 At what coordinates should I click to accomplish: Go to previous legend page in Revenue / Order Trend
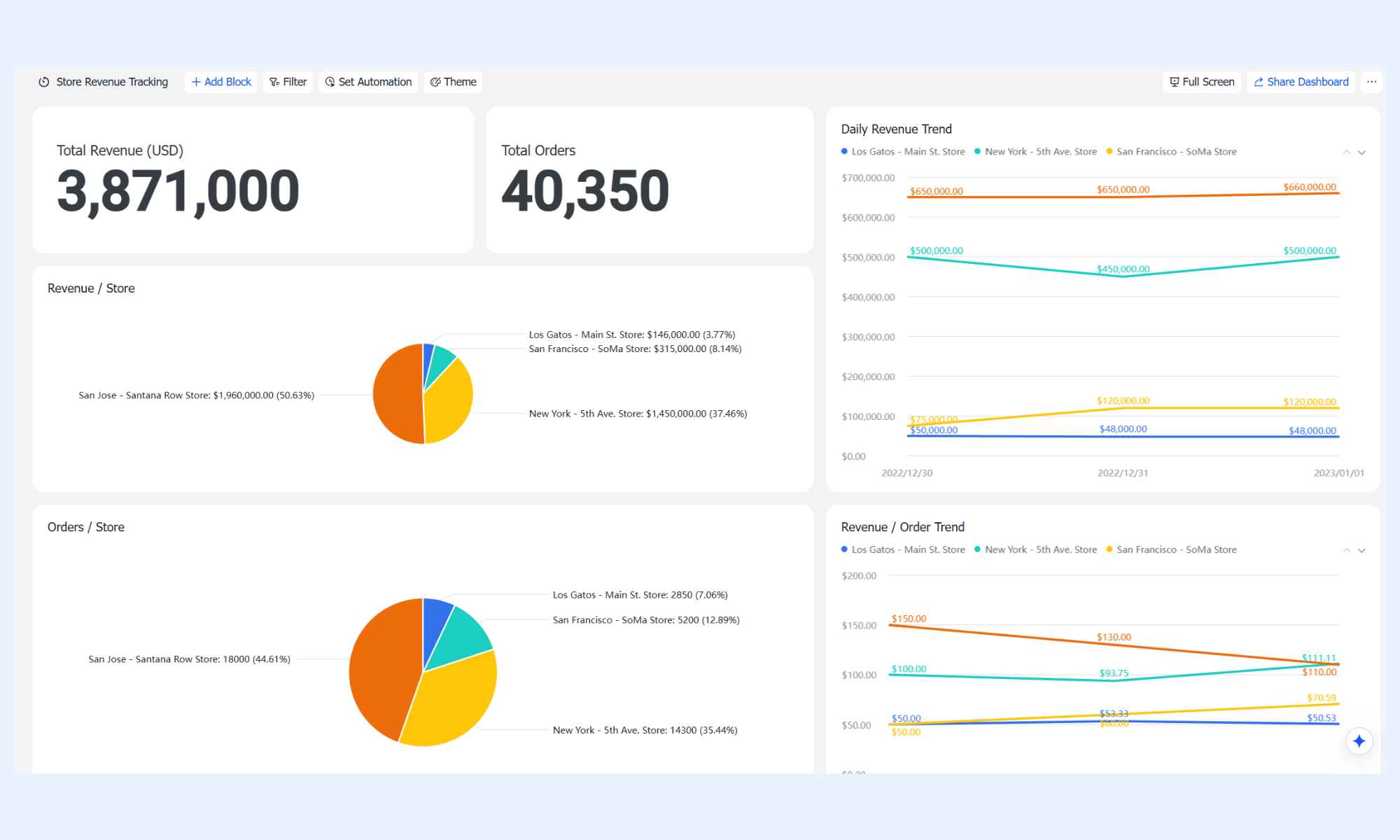point(1346,550)
